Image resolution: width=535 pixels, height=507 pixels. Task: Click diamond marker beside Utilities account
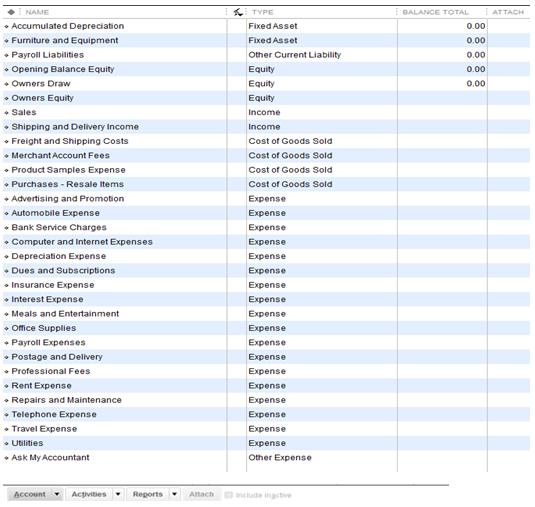pyautogui.click(x=6, y=444)
